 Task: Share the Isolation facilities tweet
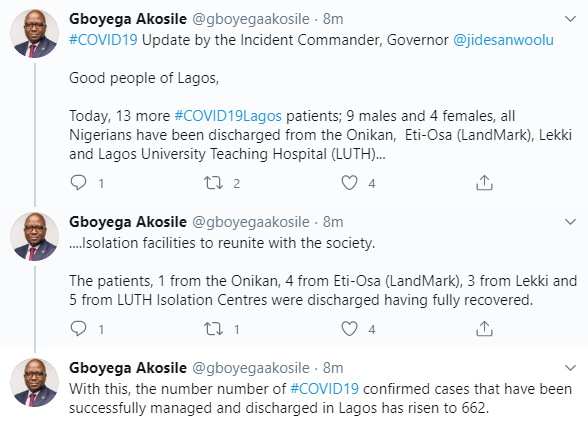pos(484,329)
